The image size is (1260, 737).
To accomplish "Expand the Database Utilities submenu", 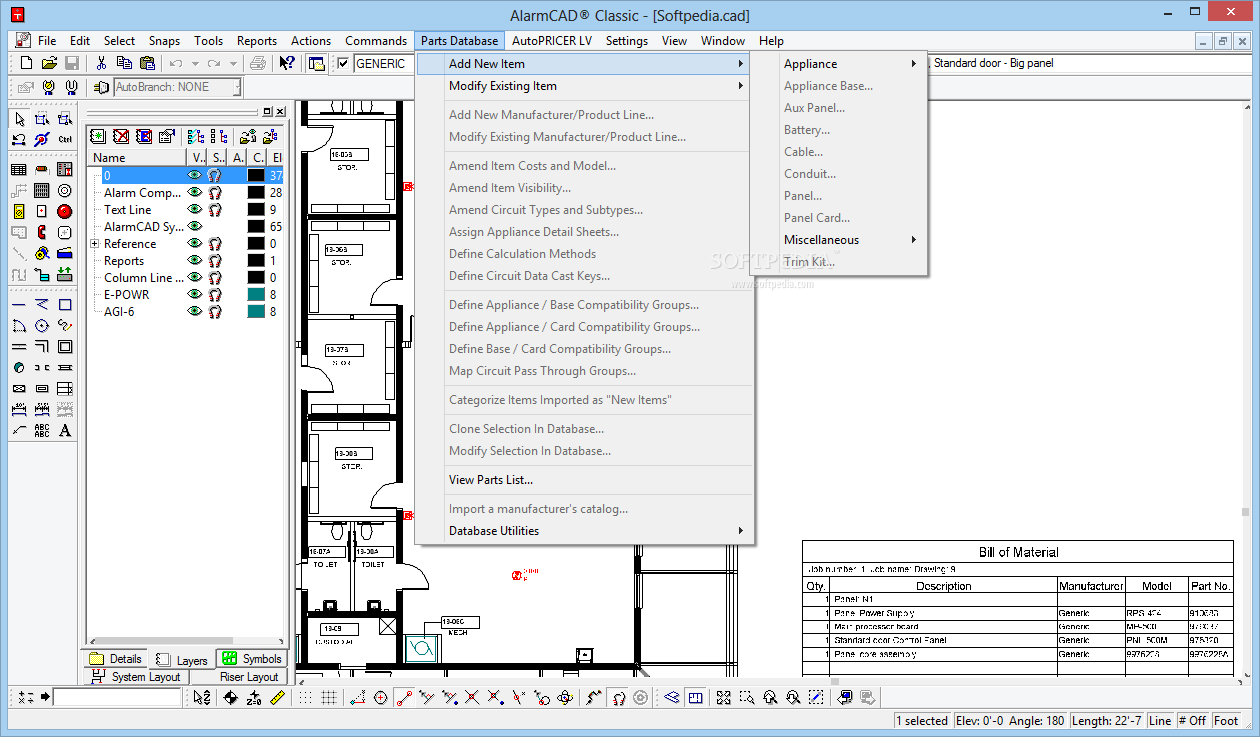I will (x=585, y=530).
